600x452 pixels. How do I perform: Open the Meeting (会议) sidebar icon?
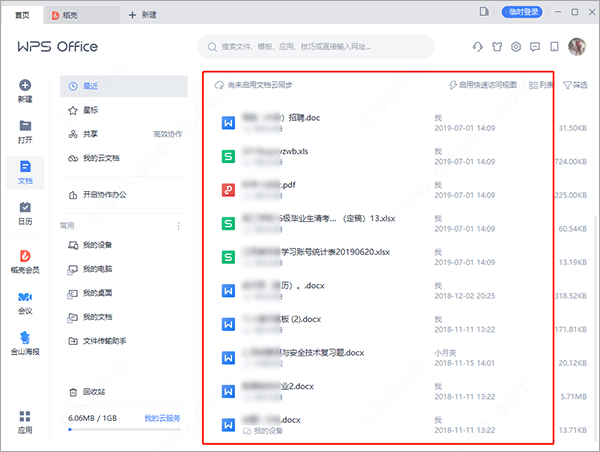[25, 302]
